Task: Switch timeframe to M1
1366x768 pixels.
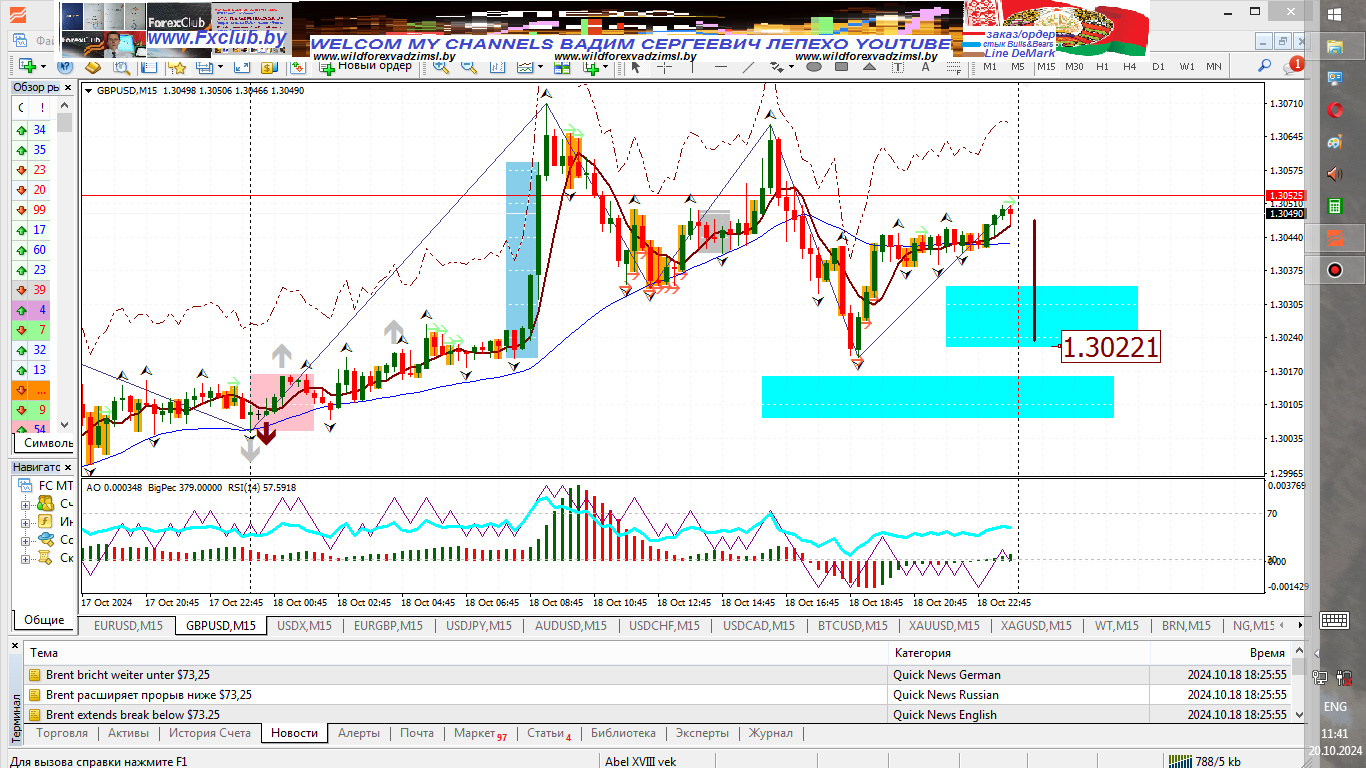Action: (x=990, y=66)
